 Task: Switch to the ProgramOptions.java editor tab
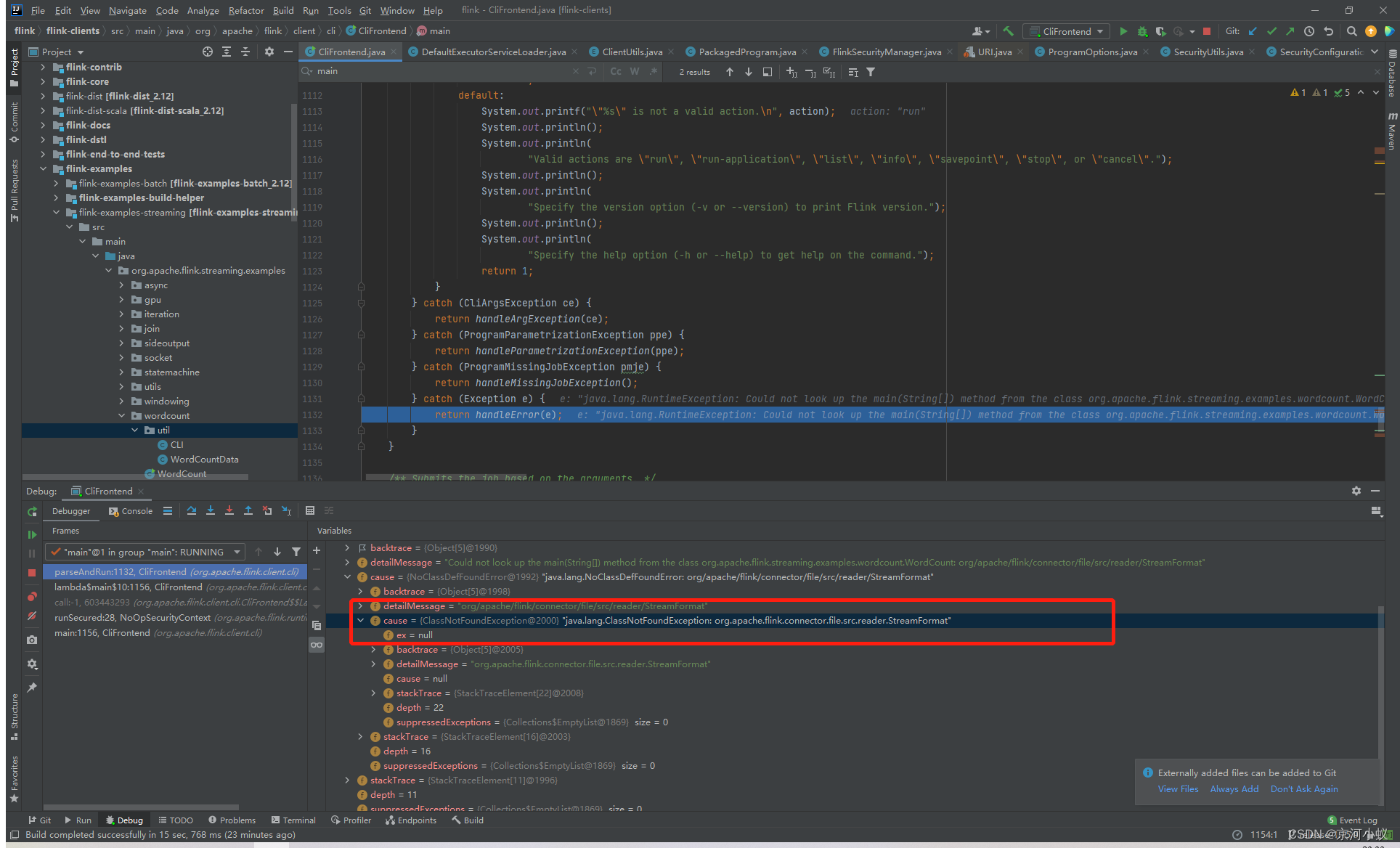1092,52
